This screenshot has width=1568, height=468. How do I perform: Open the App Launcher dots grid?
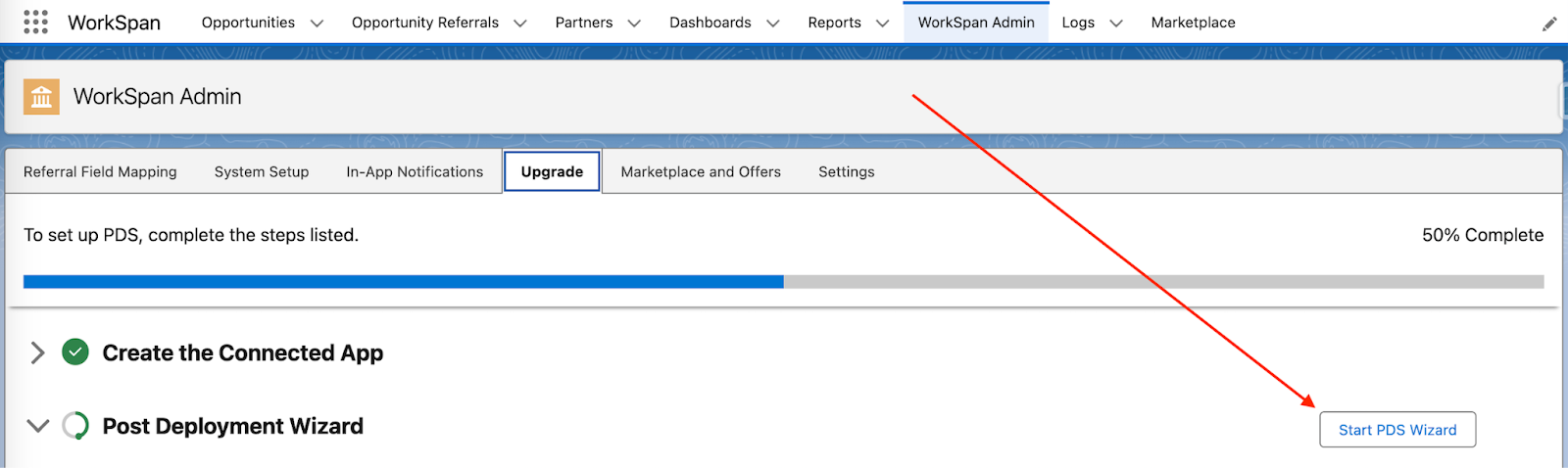click(35, 22)
